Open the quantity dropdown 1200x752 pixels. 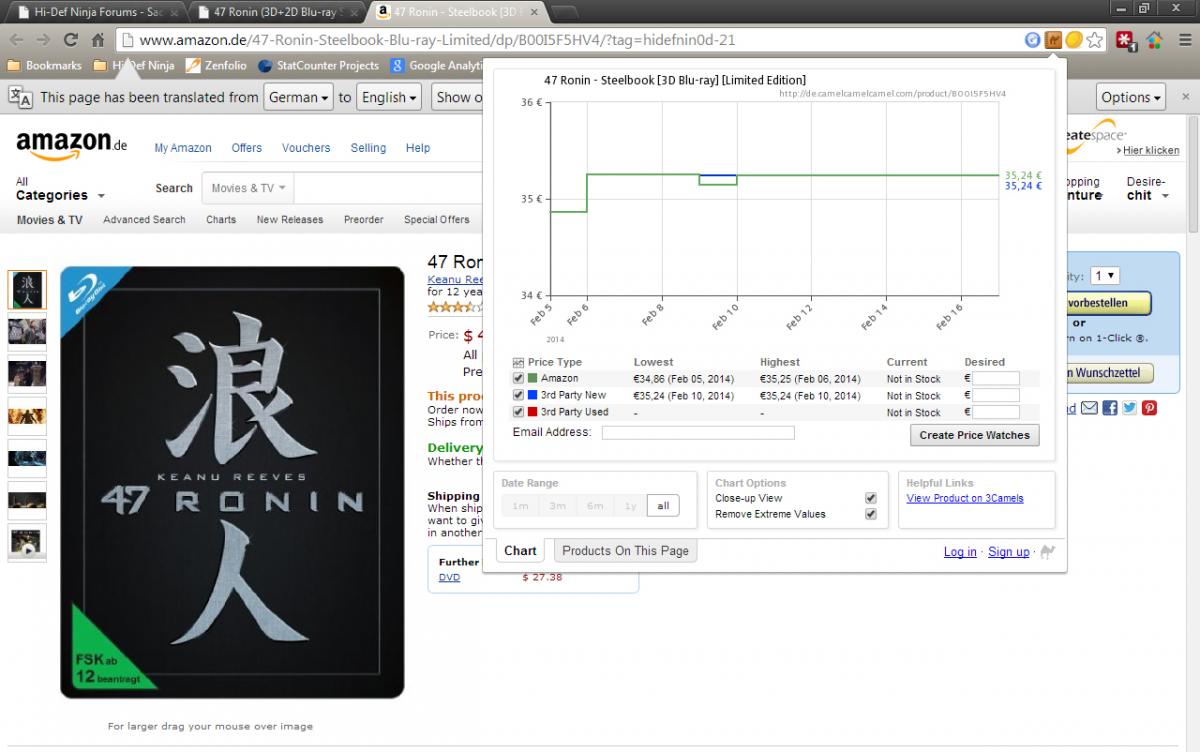1106,276
